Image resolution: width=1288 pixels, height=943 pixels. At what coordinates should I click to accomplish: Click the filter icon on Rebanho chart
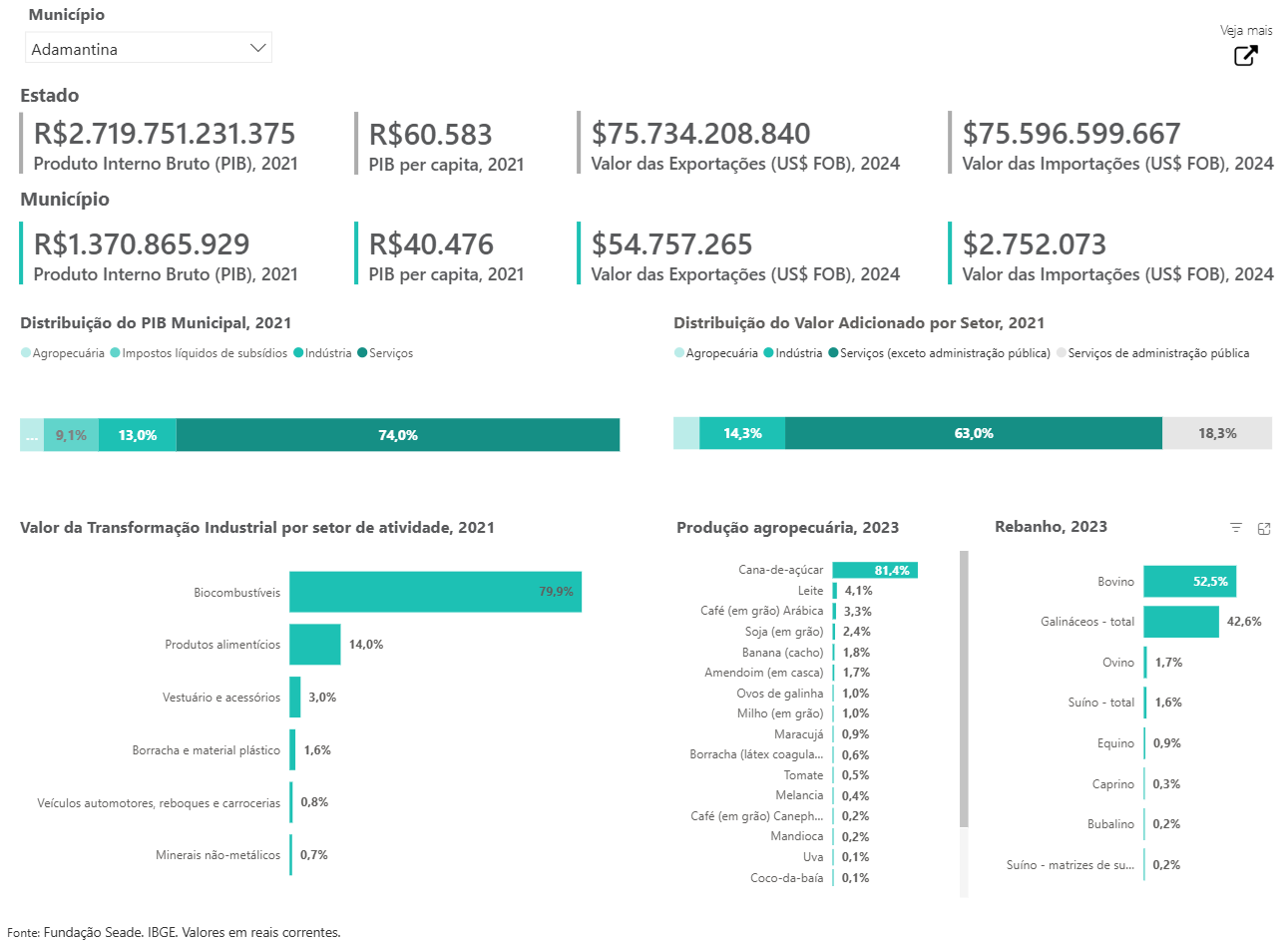pyautogui.click(x=1236, y=528)
